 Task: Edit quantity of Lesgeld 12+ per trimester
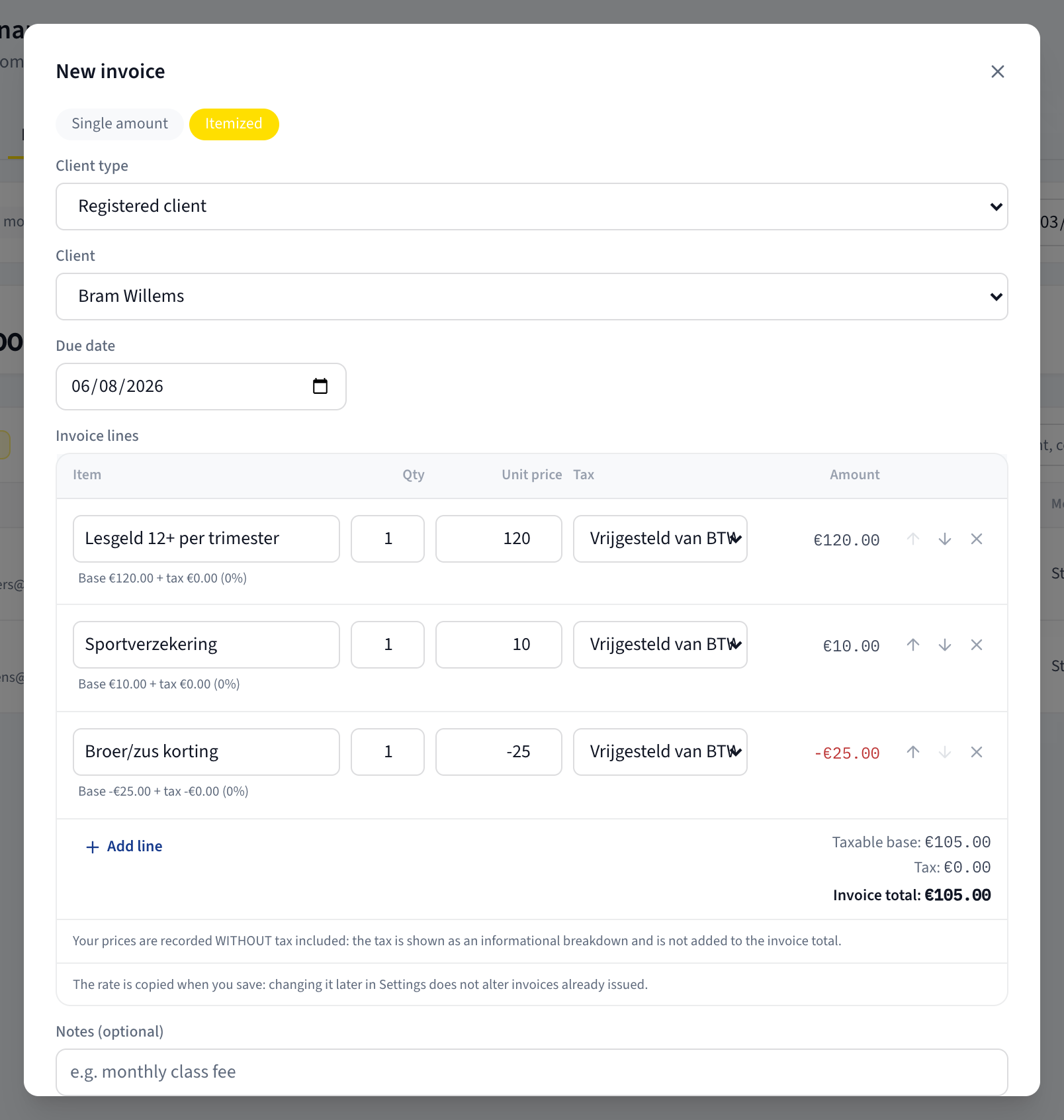(x=388, y=539)
